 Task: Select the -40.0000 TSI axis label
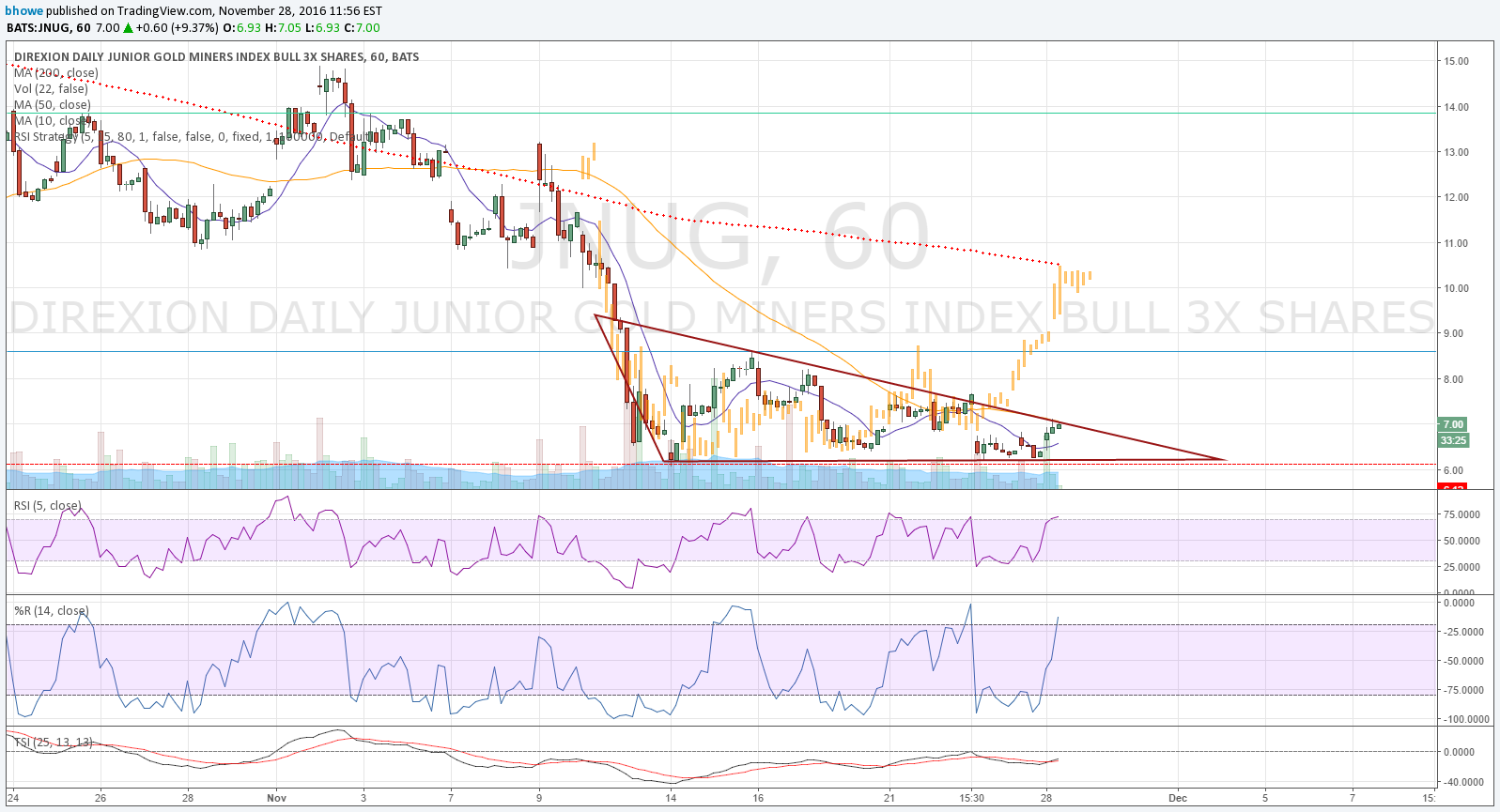point(1463,782)
